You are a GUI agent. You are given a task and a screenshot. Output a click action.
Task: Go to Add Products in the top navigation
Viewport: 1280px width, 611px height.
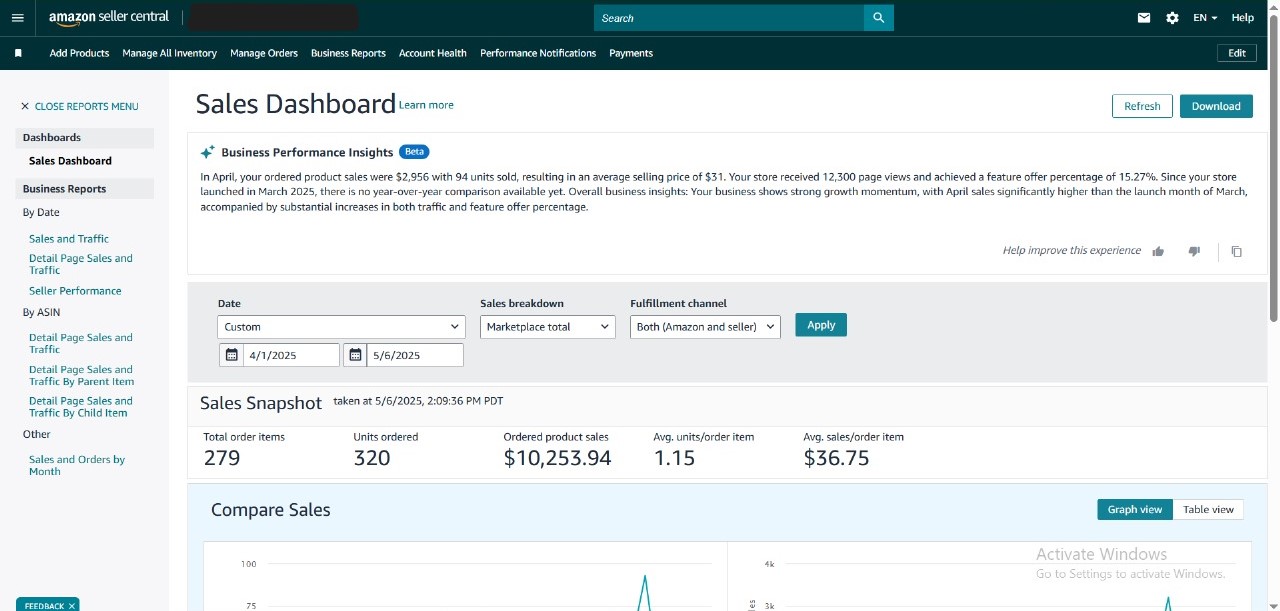pos(79,53)
